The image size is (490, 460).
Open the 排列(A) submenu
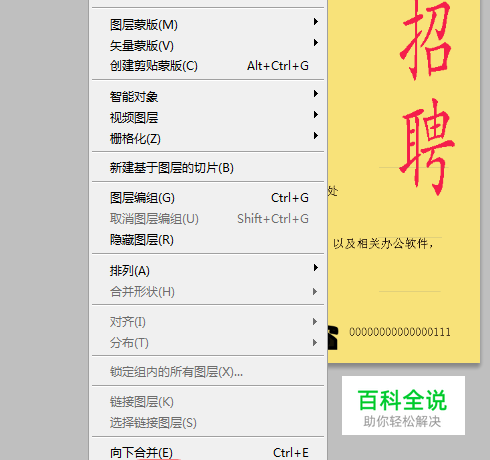click(208, 270)
